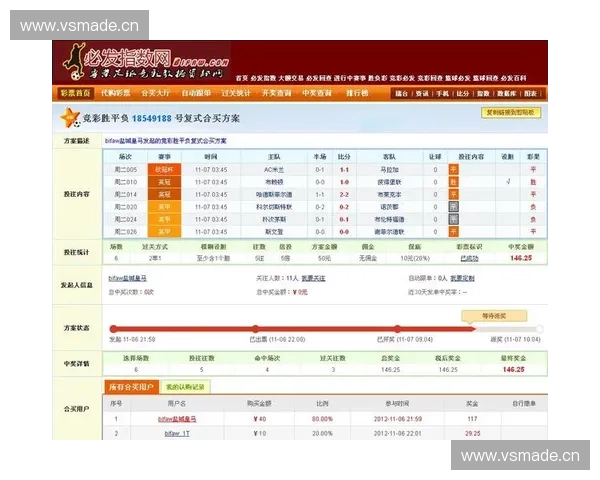Click the 比分 quick link

pos(463,93)
